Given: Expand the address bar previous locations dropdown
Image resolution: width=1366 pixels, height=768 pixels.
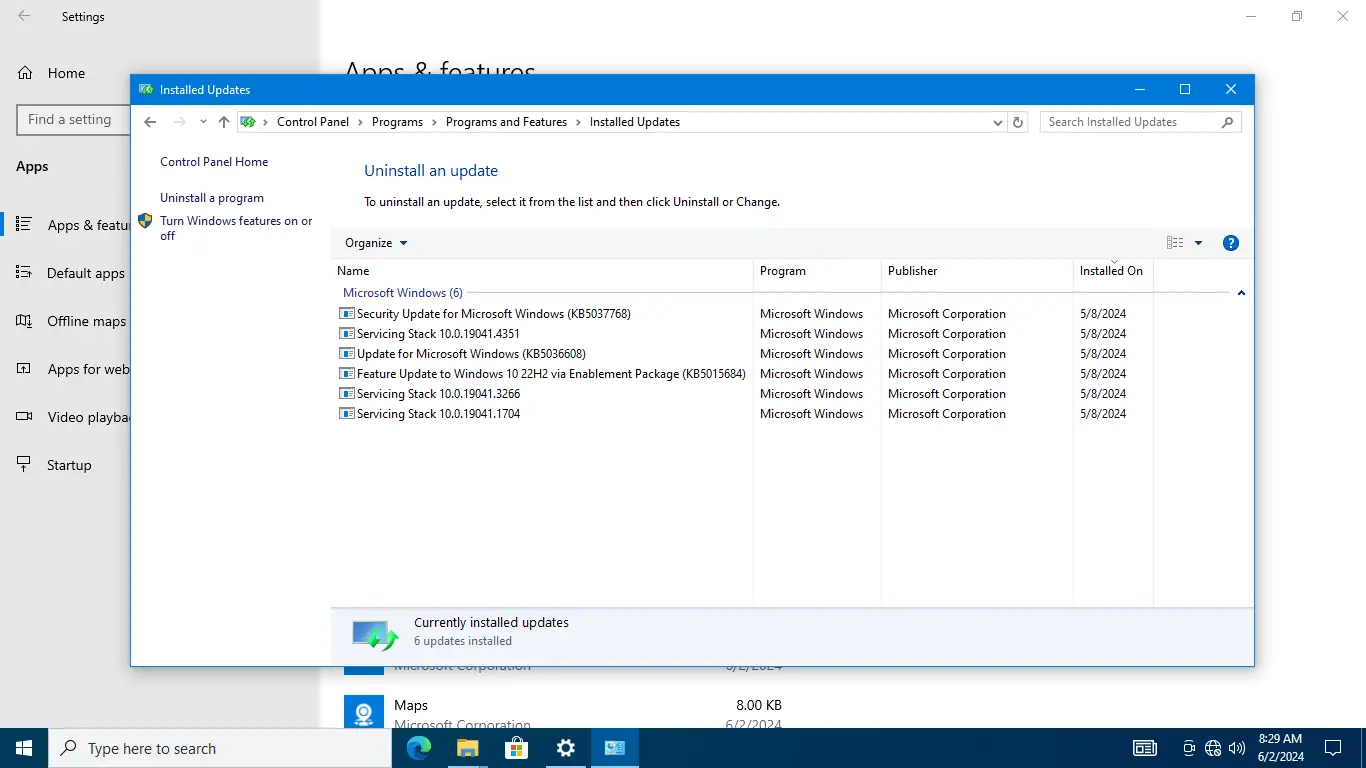Looking at the screenshot, I should (998, 122).
